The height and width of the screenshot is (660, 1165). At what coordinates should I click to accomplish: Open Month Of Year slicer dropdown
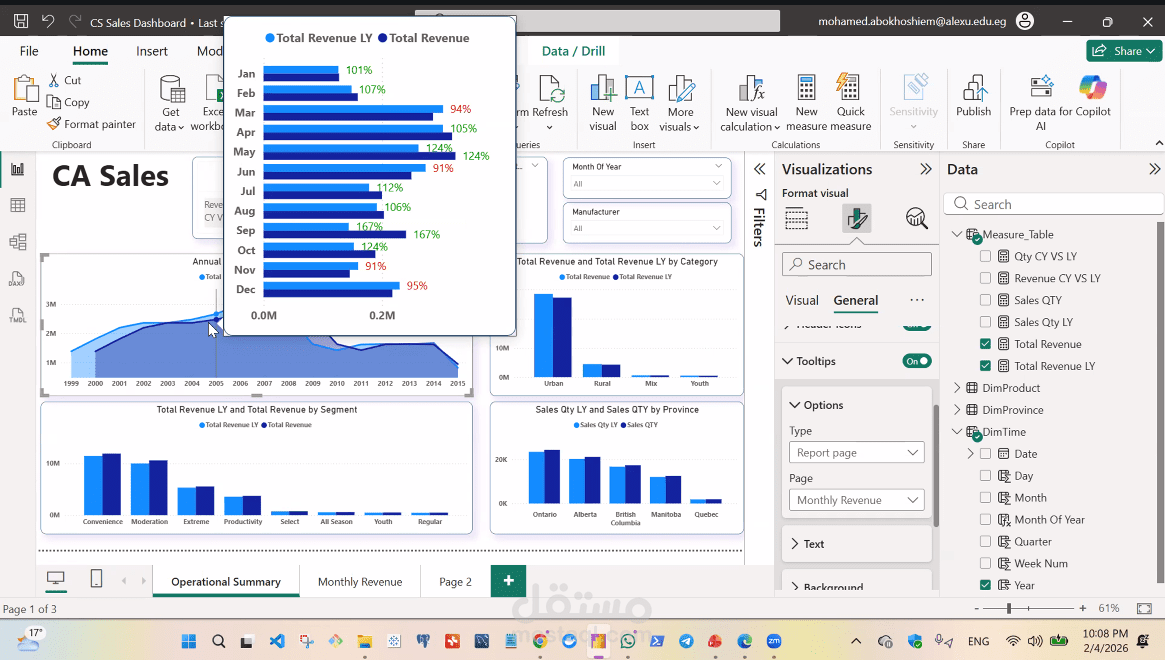tap(646, 184)
